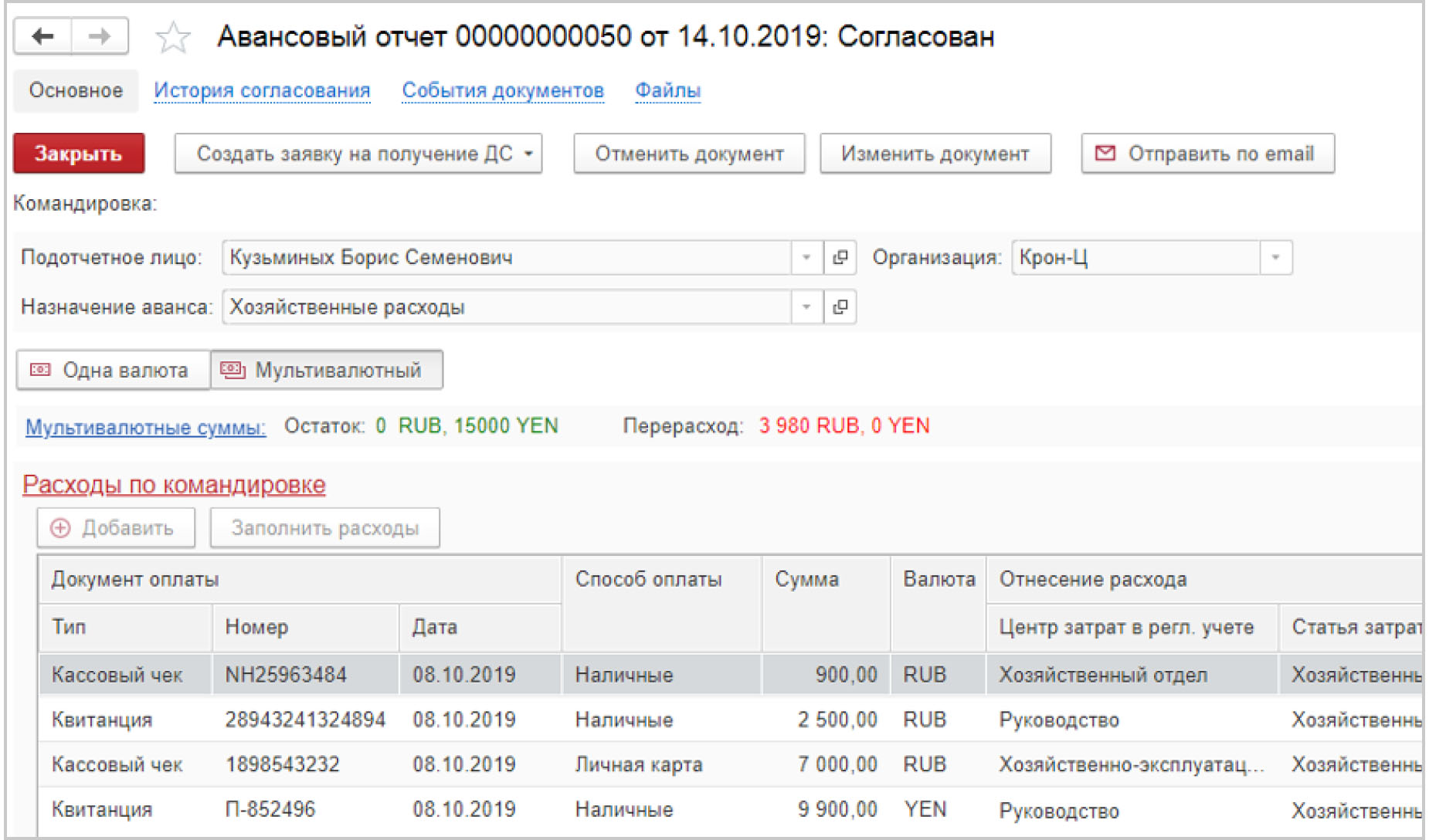Click the Сумма column header
1429x840 pixels.
click(826, 603)
